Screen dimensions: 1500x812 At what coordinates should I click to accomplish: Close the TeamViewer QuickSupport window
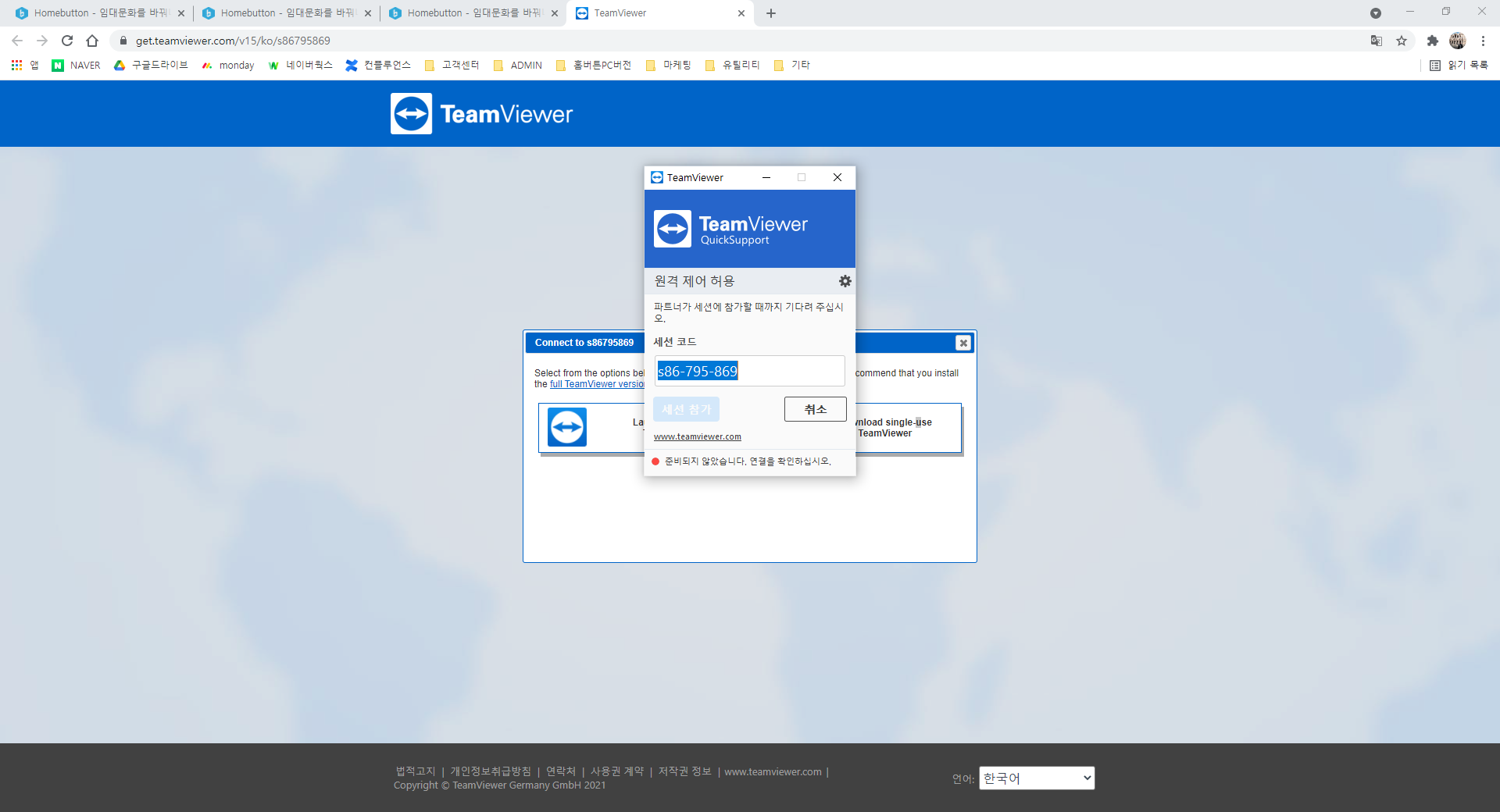[837, 177]
